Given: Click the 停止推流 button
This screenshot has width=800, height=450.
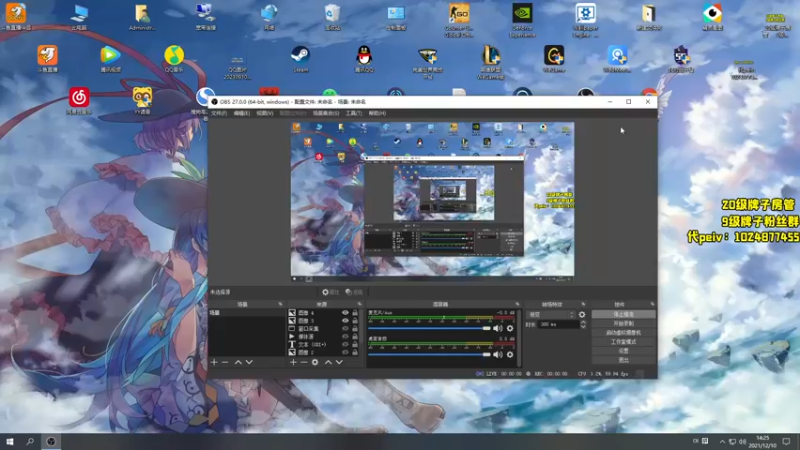Looking at the screenshot, I should pos(623,314).
